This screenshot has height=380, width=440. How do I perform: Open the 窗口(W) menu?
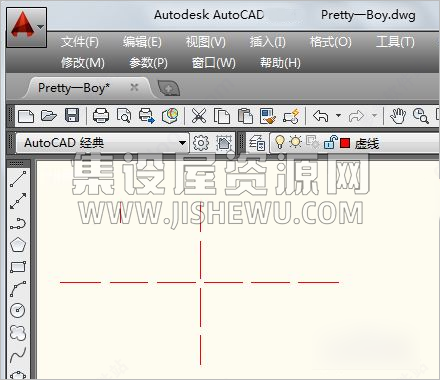214,63
